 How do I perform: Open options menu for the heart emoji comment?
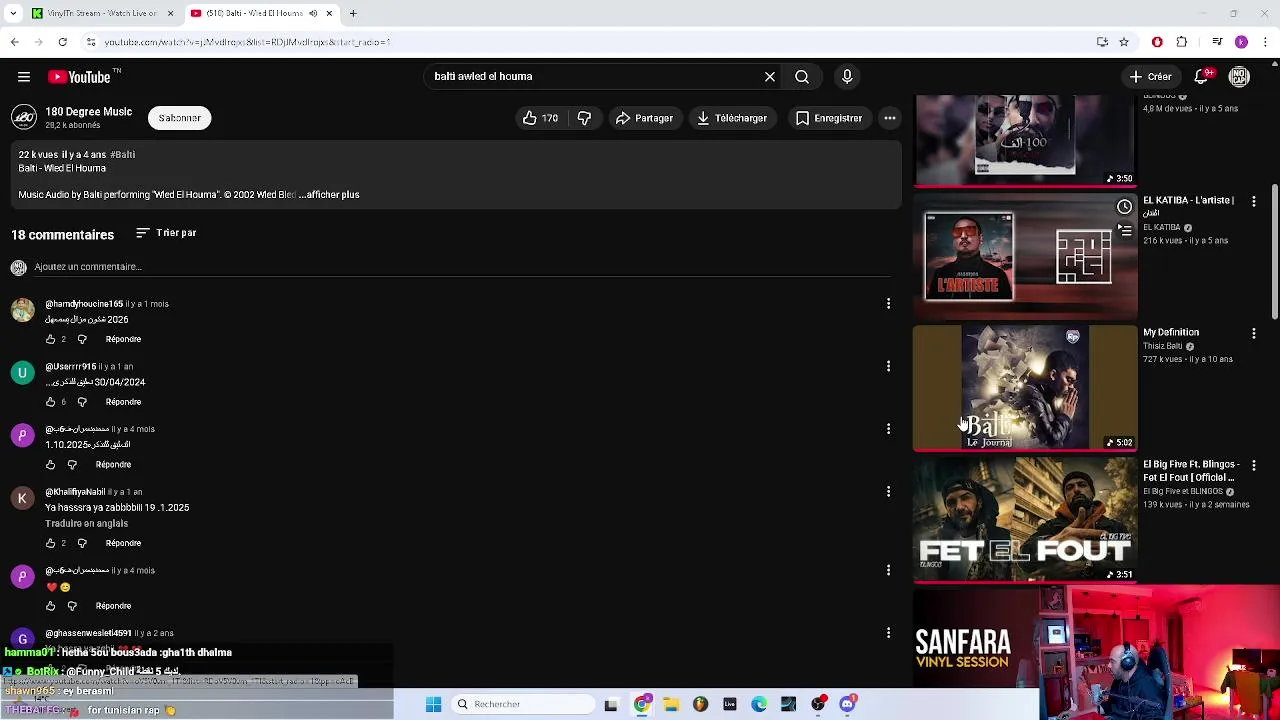pyautogui.click(x=888, y=570)
